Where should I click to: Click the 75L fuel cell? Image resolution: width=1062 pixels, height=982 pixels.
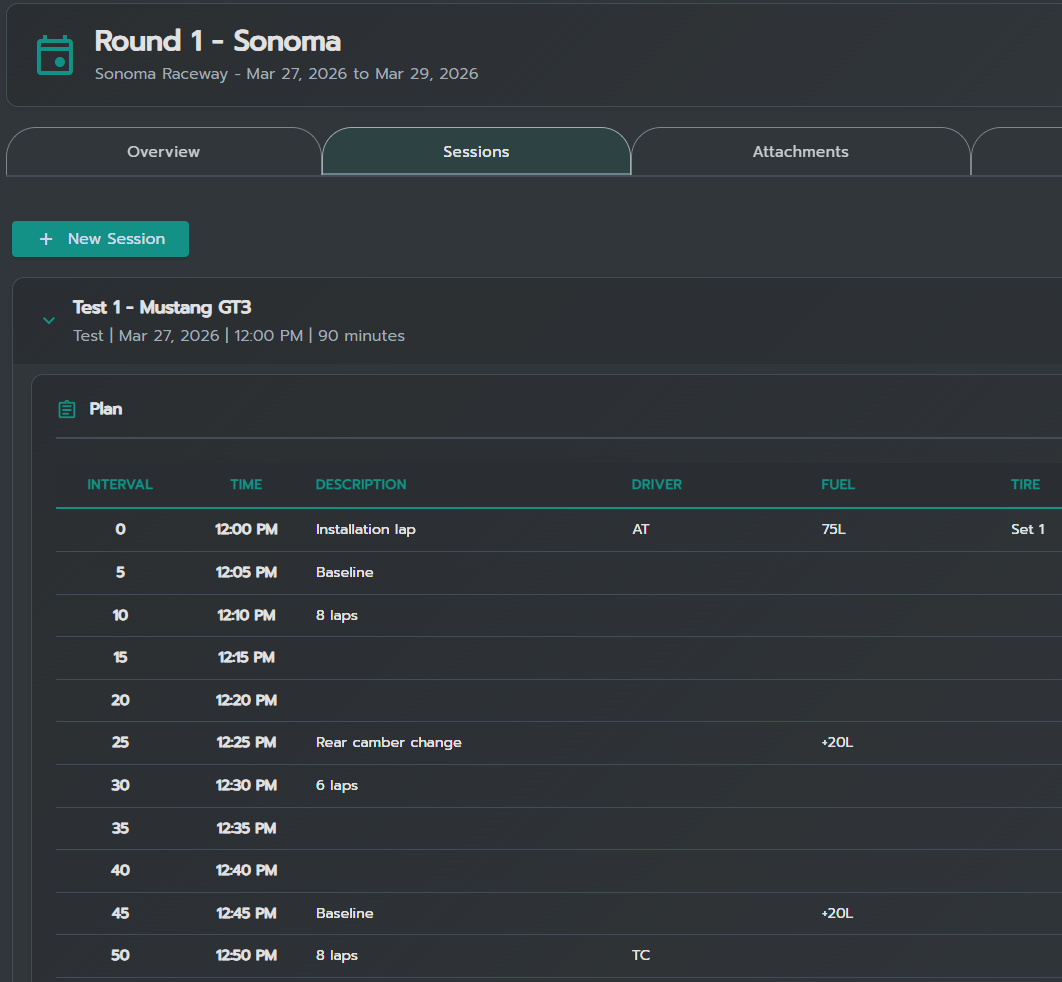pos(833,529)
